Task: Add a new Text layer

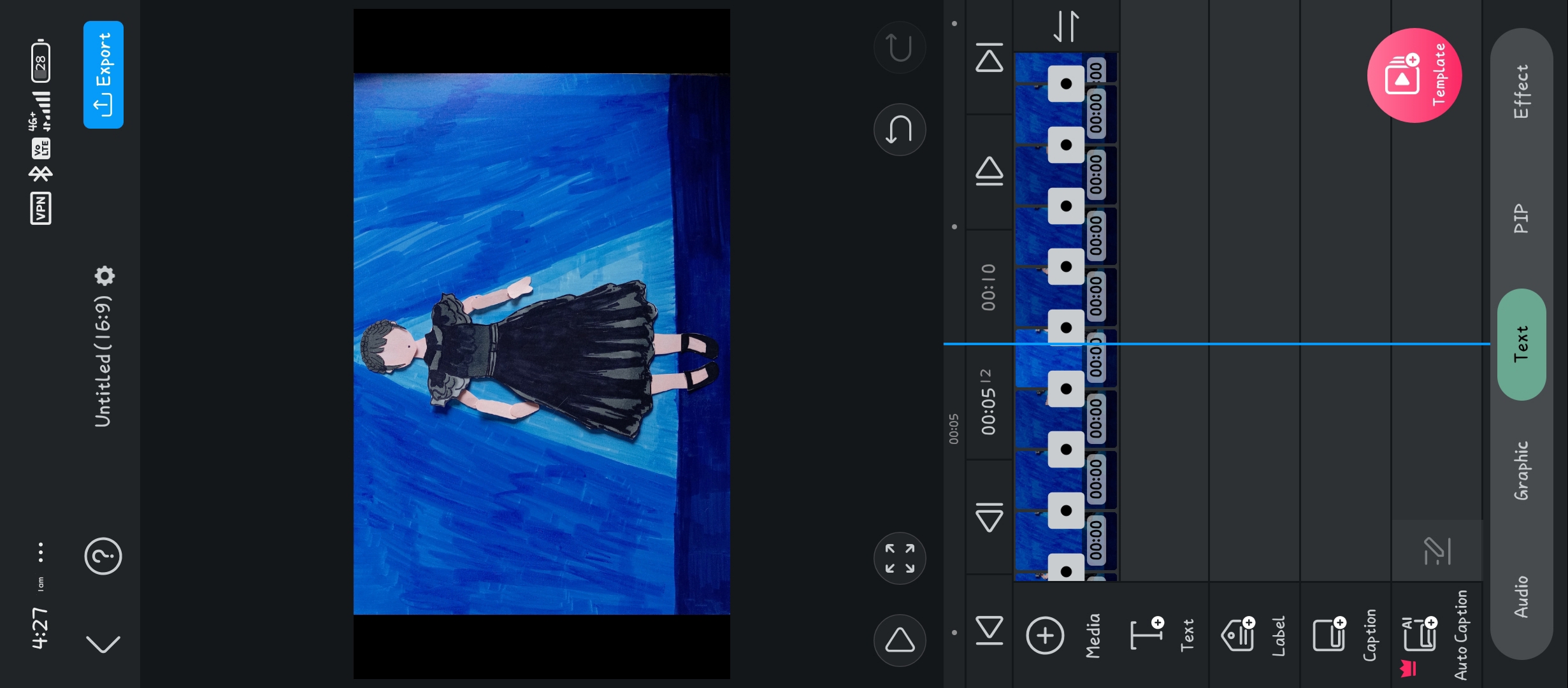Action: pyautogui.click(x=1147, y=634)
